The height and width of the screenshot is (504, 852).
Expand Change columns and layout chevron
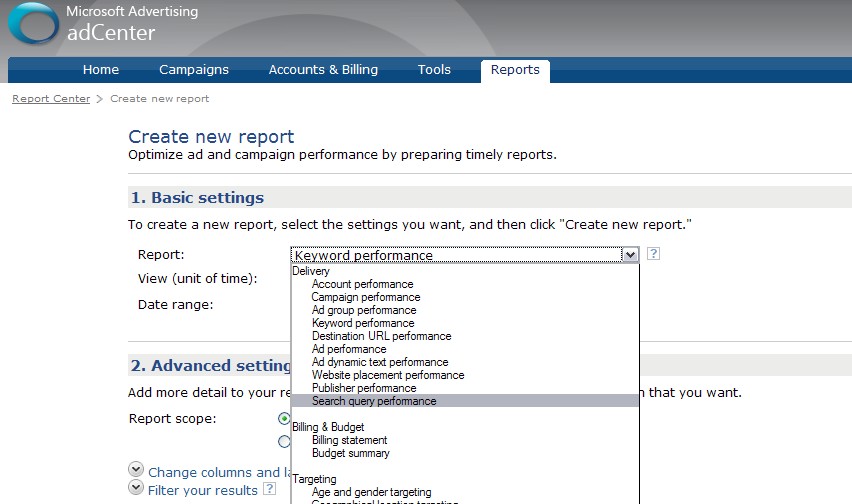(136, 469)
